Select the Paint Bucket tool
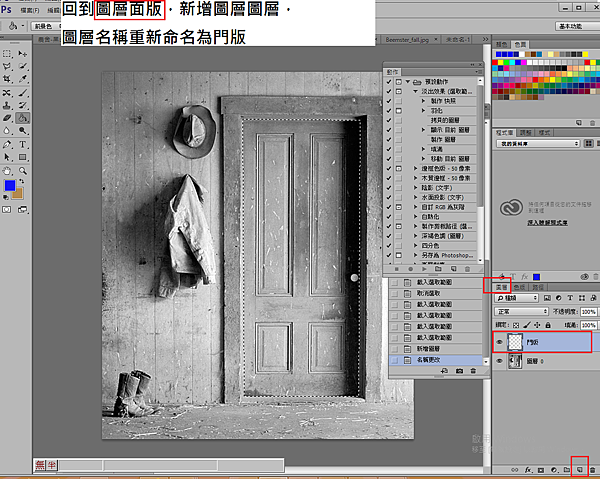The height and width of the screenshot is (479, 600). 23,118
